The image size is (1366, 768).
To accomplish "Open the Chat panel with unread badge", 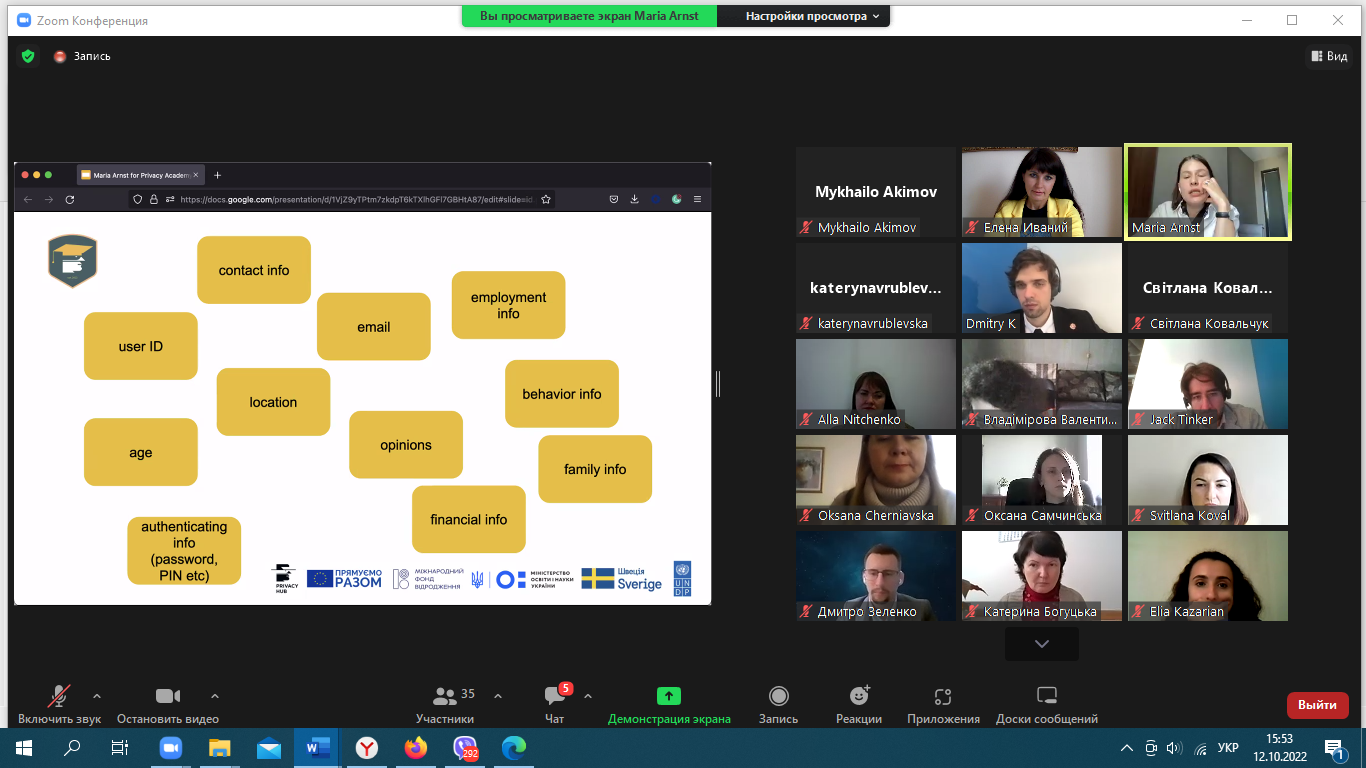I will (554, 696).
